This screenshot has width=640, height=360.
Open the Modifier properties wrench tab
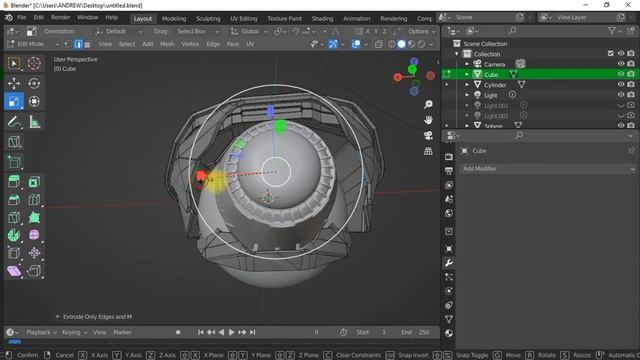click(x=449, y=263)
